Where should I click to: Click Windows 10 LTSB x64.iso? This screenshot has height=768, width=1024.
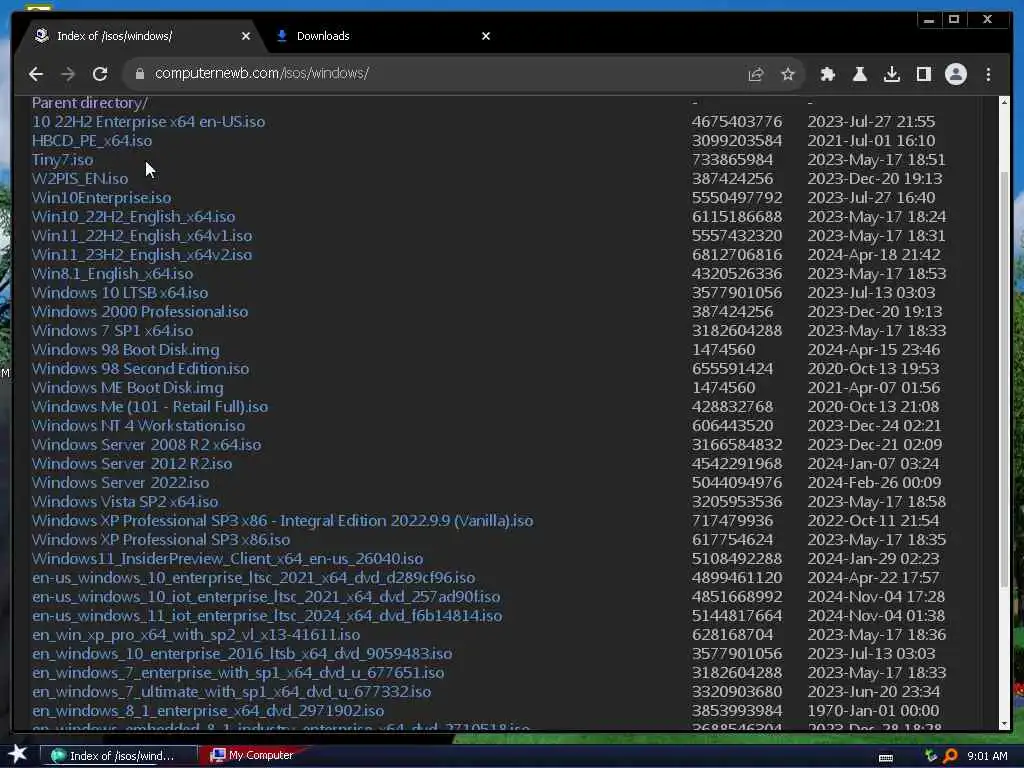click(x=120, y=292)
